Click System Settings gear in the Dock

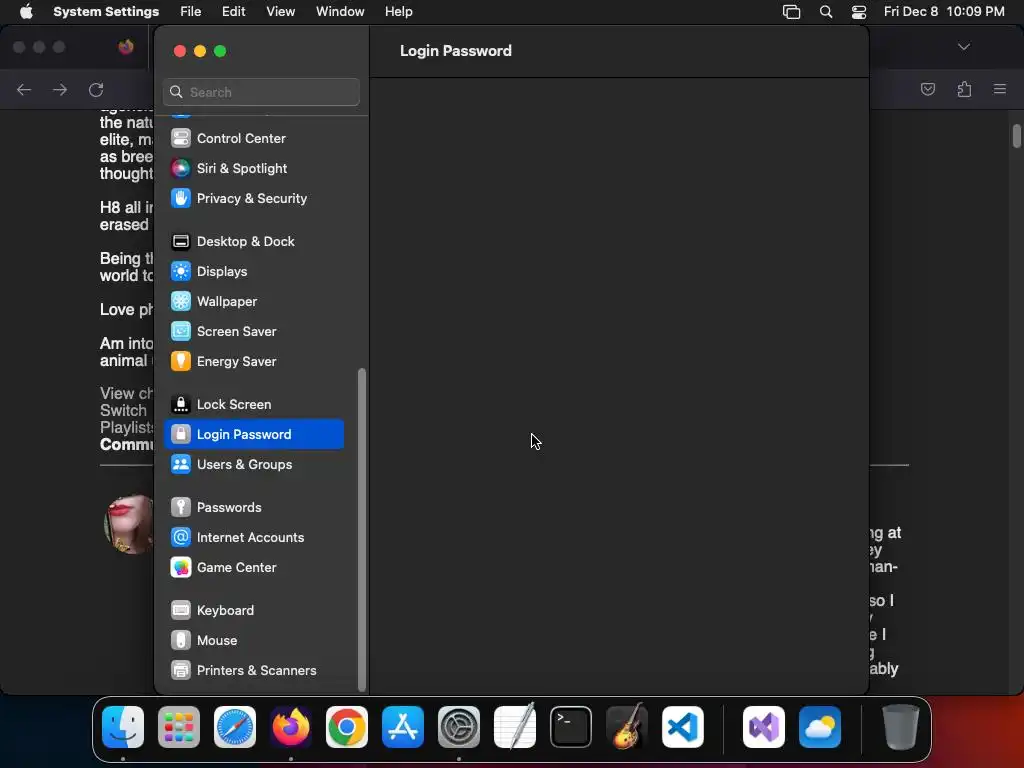459,727
